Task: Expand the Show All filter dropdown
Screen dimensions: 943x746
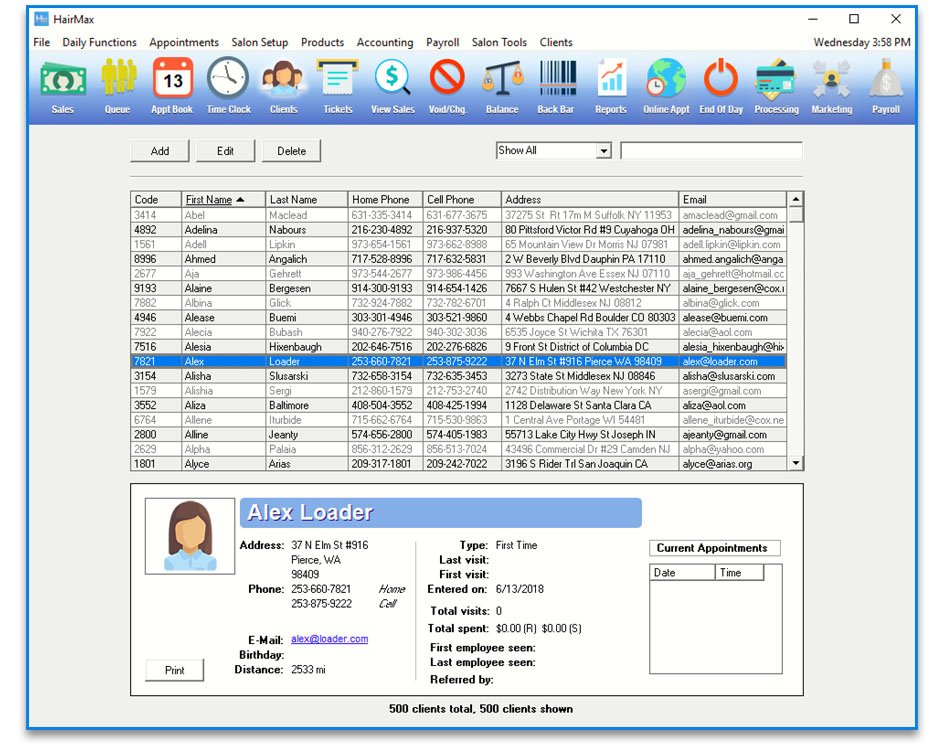Action: click(603, 151)
